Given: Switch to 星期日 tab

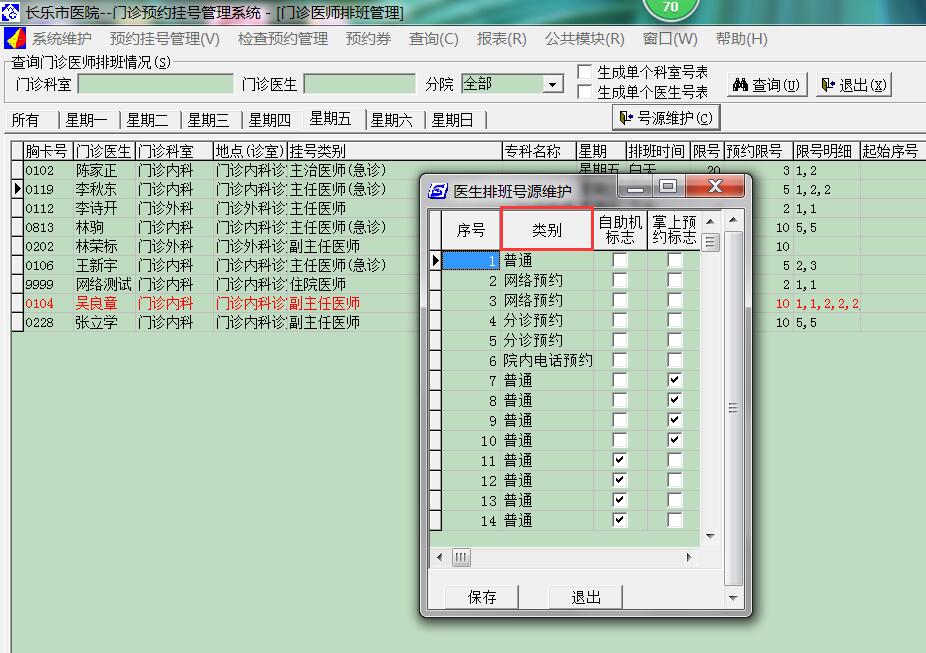Looking at the screenshot, I should [452, 120].
